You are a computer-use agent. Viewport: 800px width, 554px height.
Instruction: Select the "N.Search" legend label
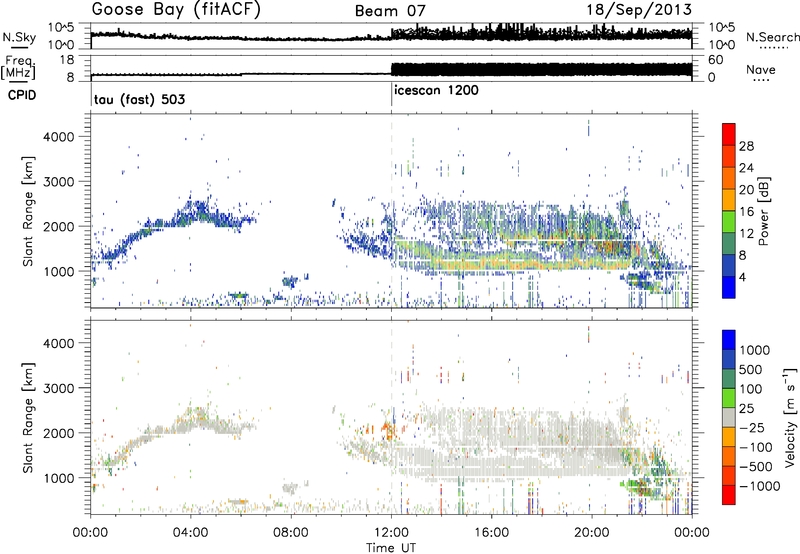point(772,37)
